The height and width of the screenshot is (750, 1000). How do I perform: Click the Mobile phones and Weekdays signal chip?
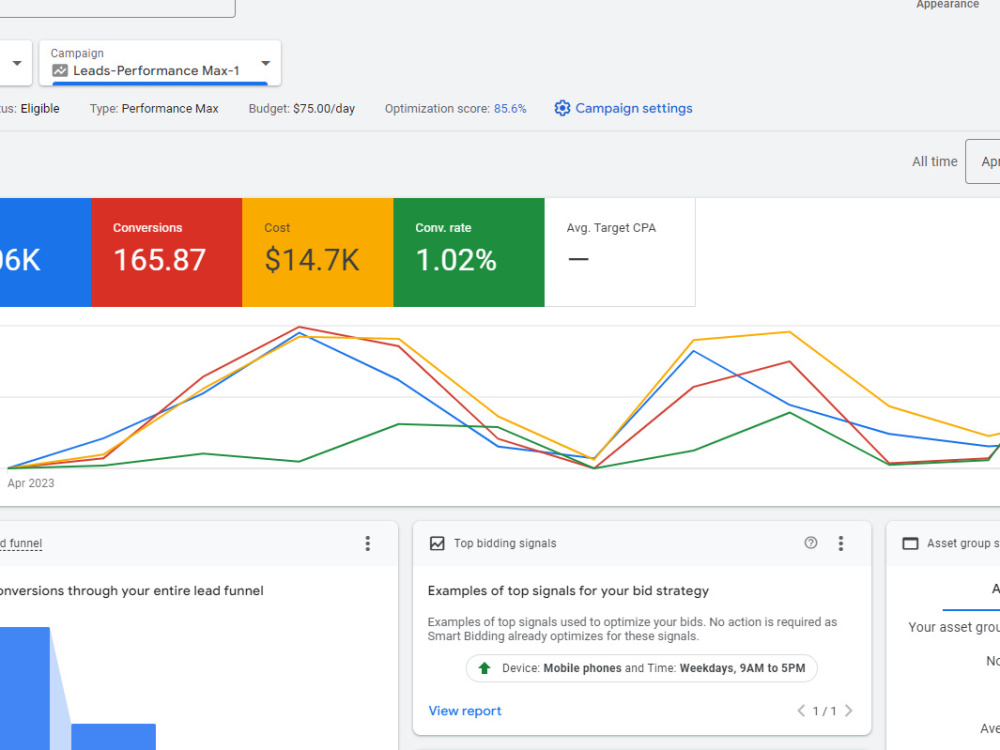(x=642, y=668)
